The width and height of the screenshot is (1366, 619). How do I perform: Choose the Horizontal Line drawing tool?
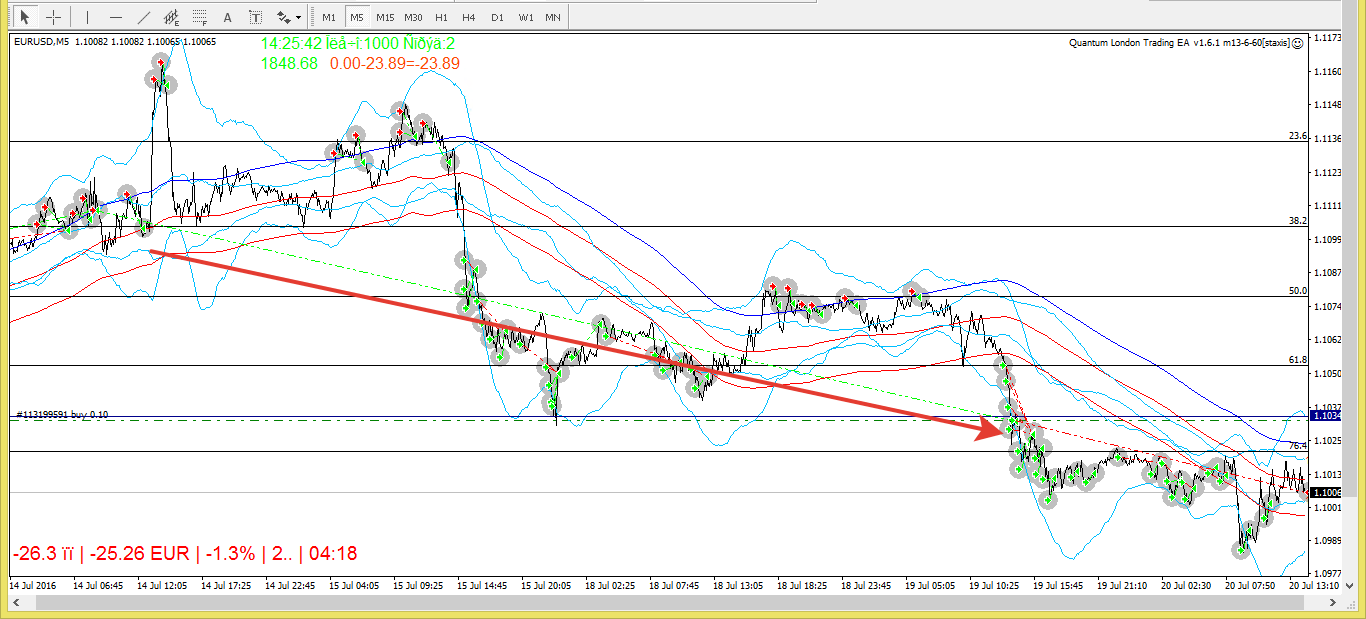tap(116, 16)
